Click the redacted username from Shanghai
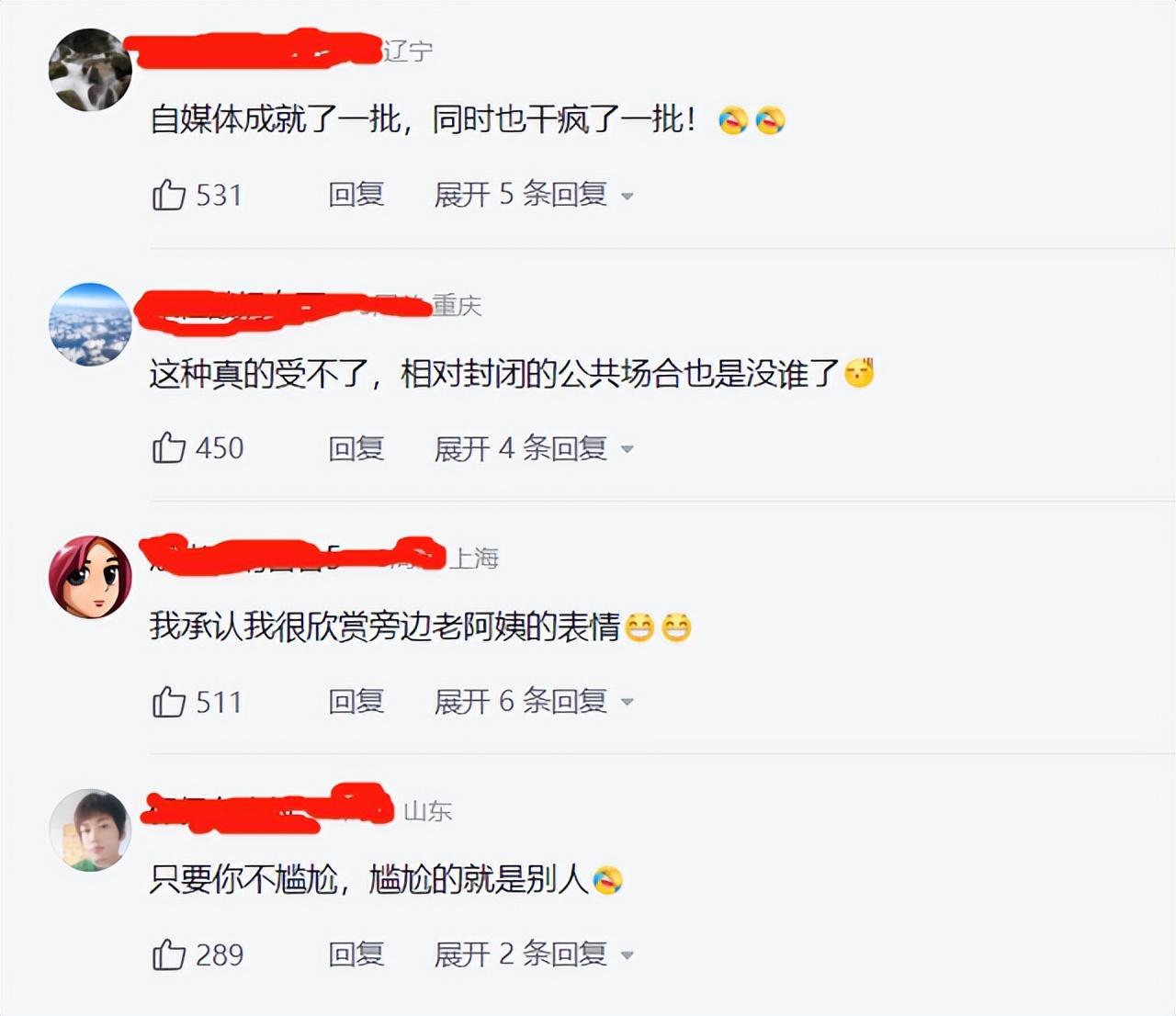 click(x=293, y=556)
